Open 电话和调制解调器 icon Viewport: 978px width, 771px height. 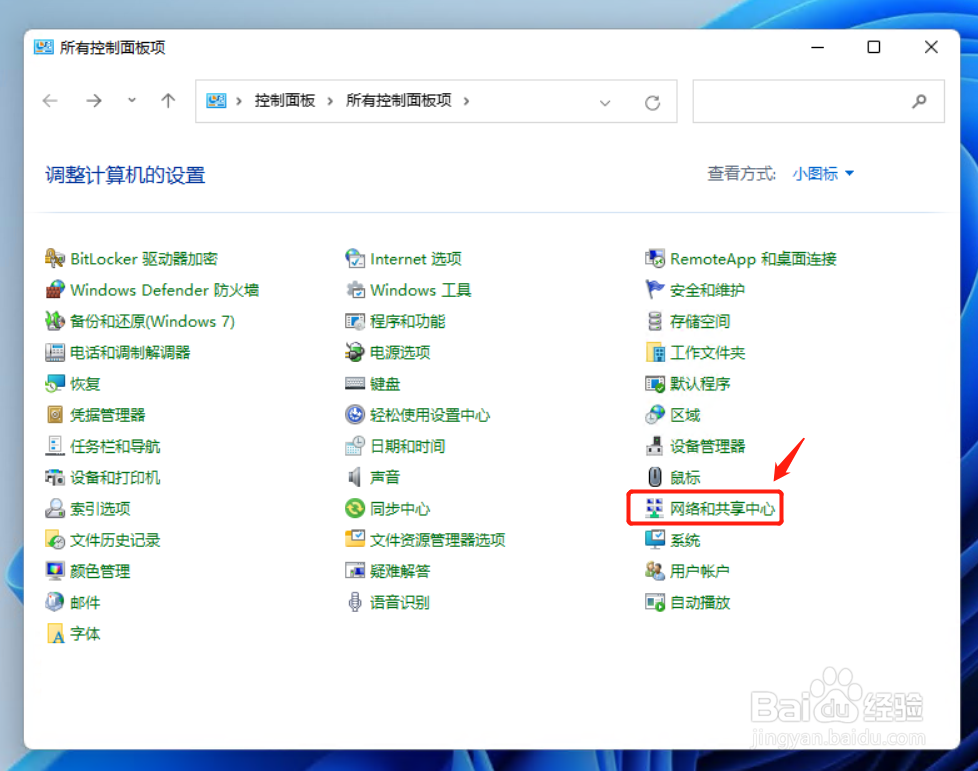click(x=55, y=352)
